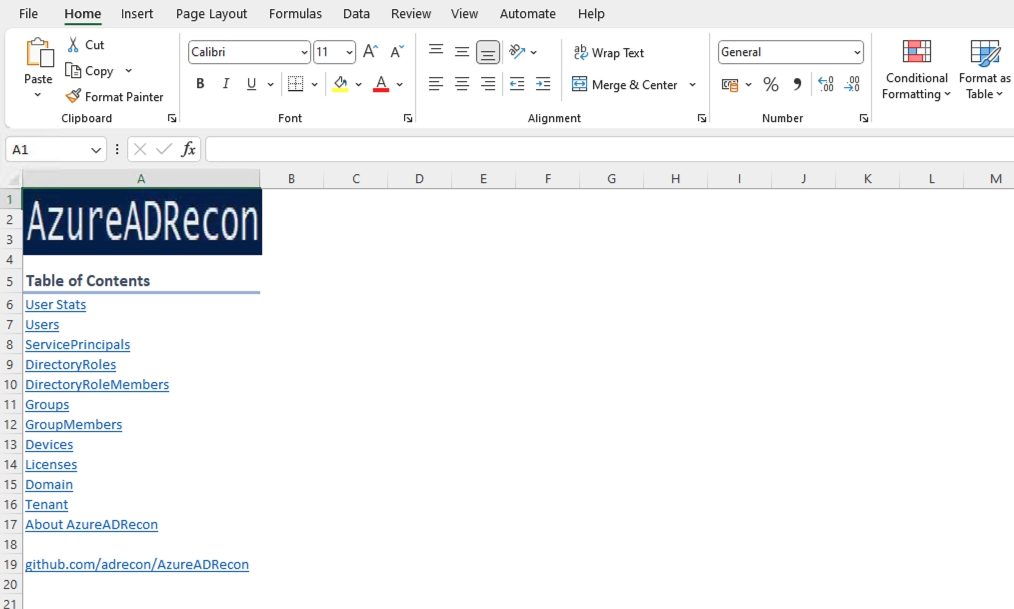Click Increase Font Size icon

tap(370, 52)
